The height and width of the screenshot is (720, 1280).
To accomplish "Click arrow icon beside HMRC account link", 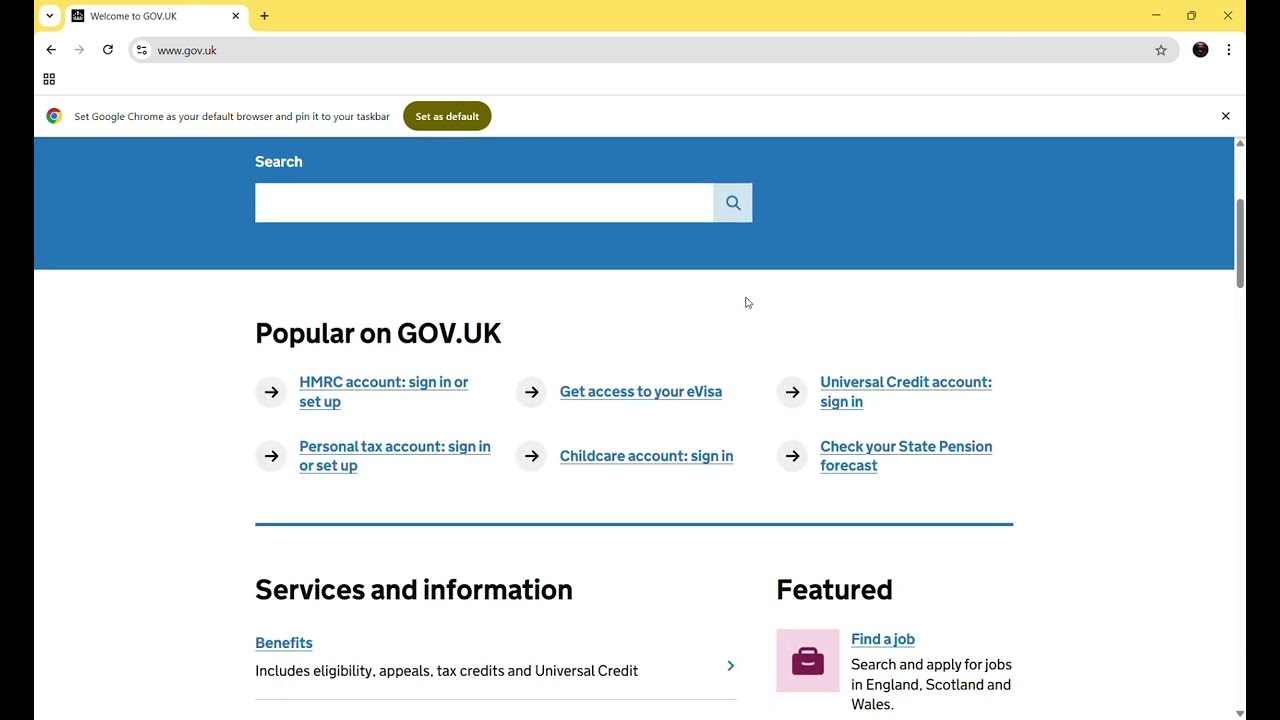I will (x=271, y=392).
